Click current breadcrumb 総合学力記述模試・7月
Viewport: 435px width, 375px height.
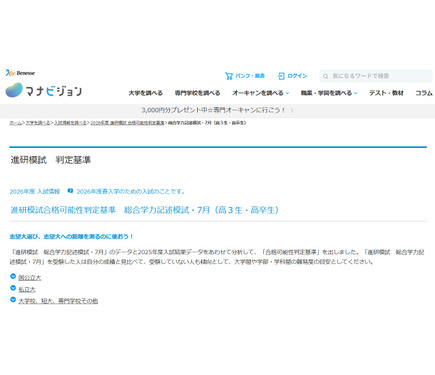(207, 123)
